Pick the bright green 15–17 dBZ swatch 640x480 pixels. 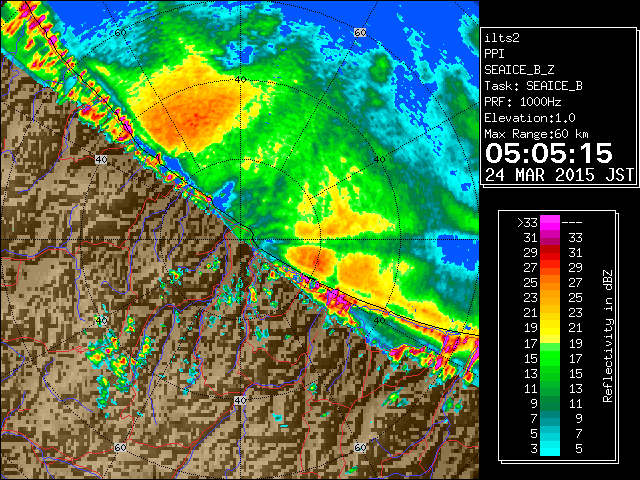pos(550,358)
